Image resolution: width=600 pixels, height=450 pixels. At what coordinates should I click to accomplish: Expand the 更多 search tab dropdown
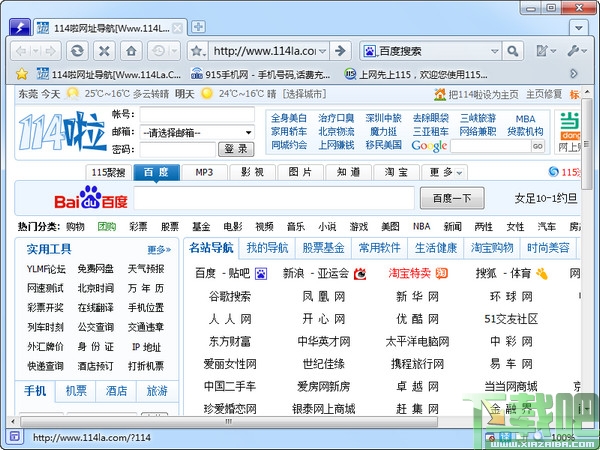point(459,173)
